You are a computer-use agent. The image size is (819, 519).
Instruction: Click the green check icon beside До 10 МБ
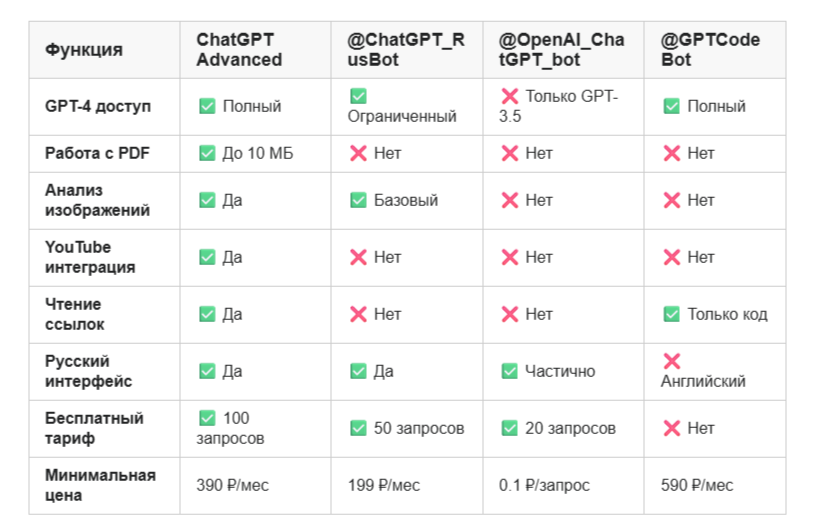207,154
